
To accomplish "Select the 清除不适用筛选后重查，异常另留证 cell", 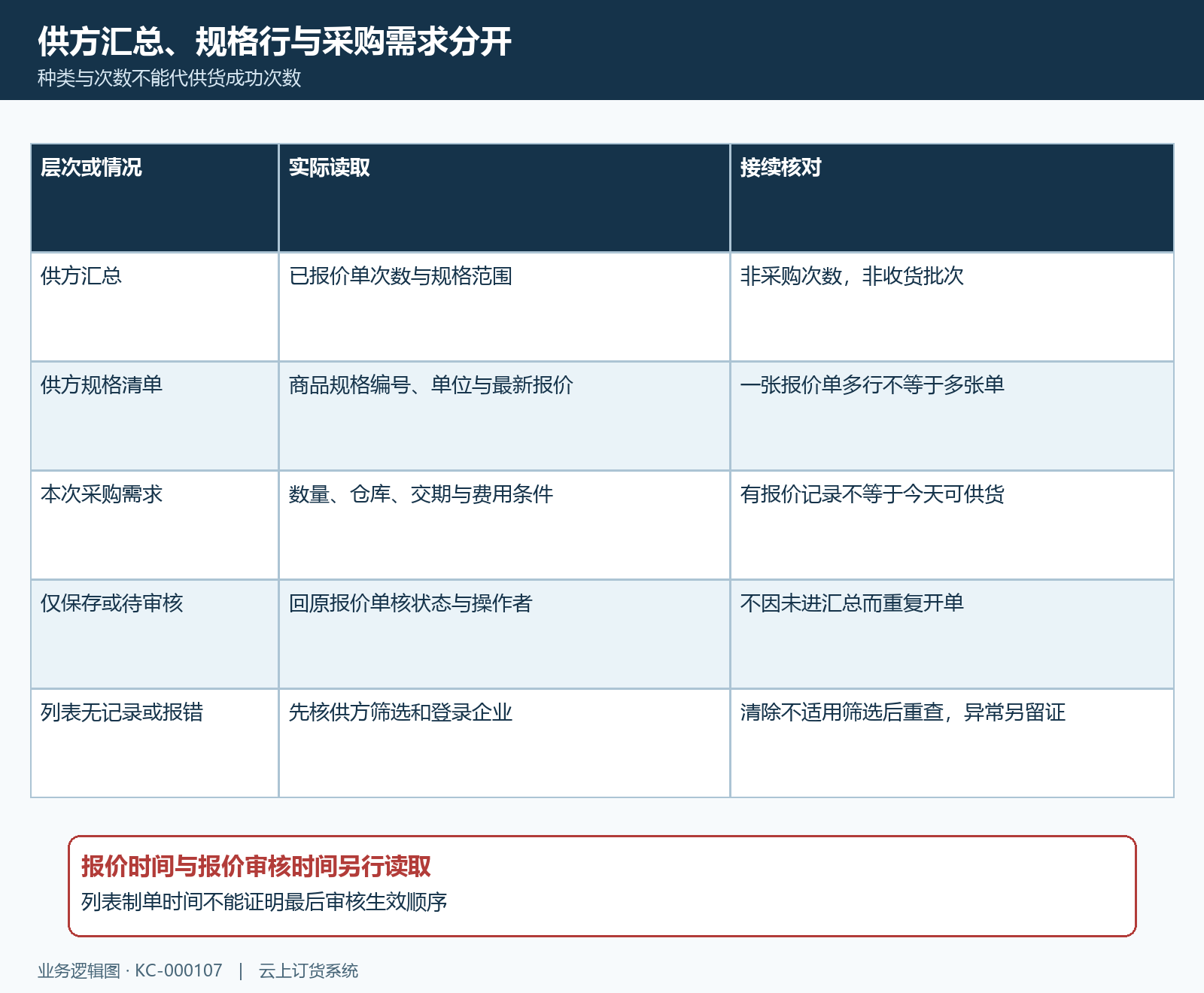I will click(x=952, y=743).
